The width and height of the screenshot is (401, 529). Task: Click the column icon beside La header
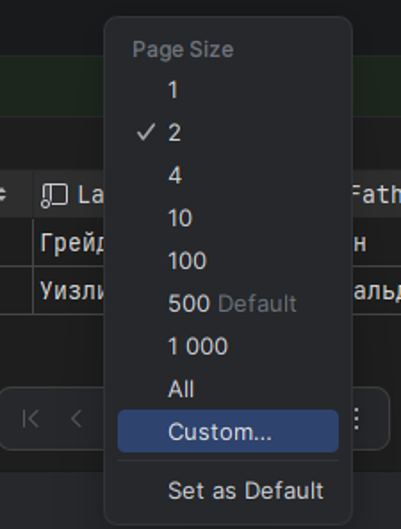click(x=54, y=195)
